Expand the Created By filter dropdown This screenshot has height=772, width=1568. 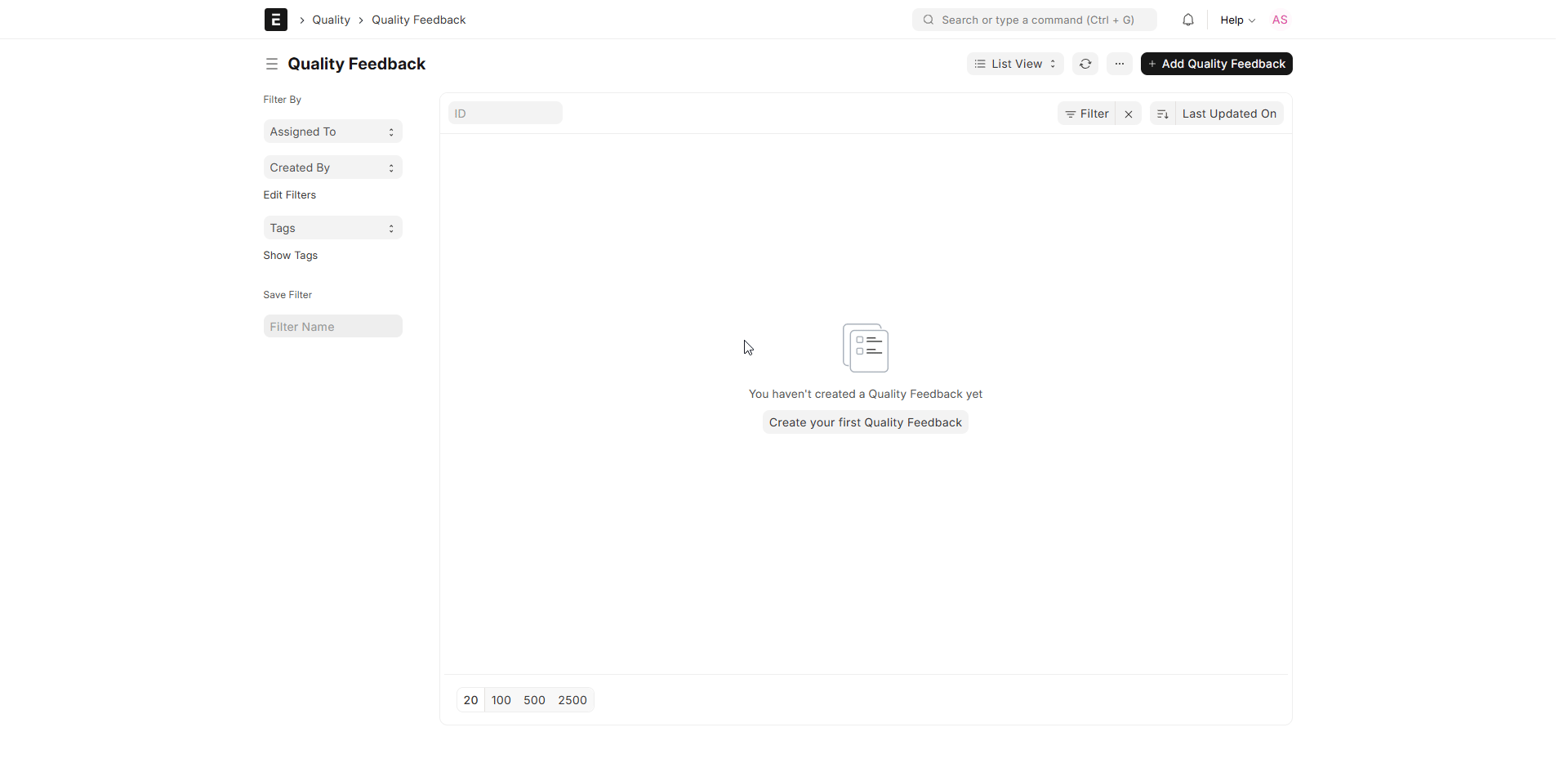tap(332, 167)
